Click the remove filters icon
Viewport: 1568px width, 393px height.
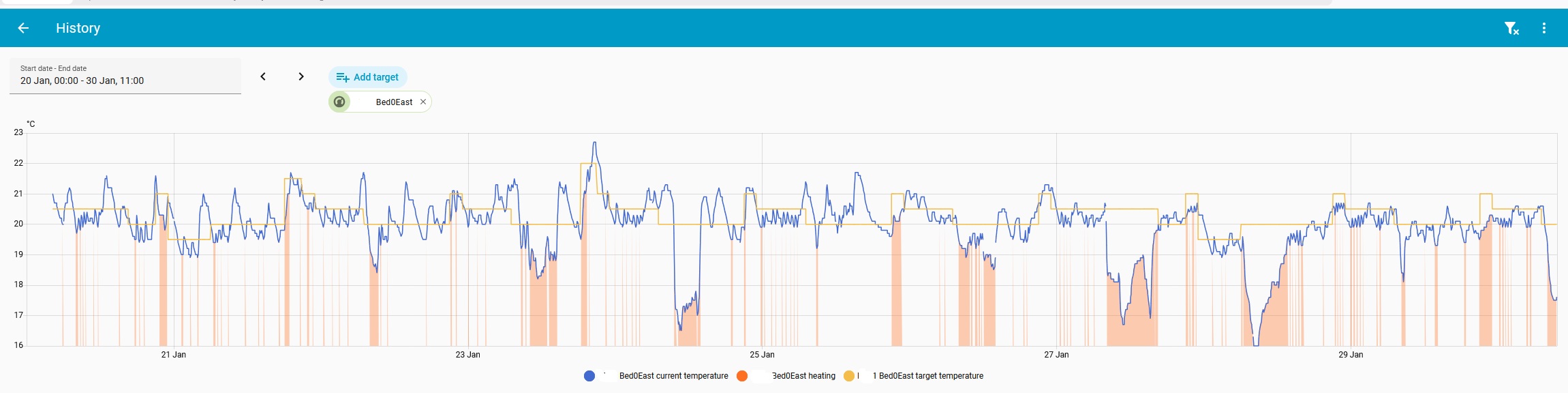[x=1511, y=28]
